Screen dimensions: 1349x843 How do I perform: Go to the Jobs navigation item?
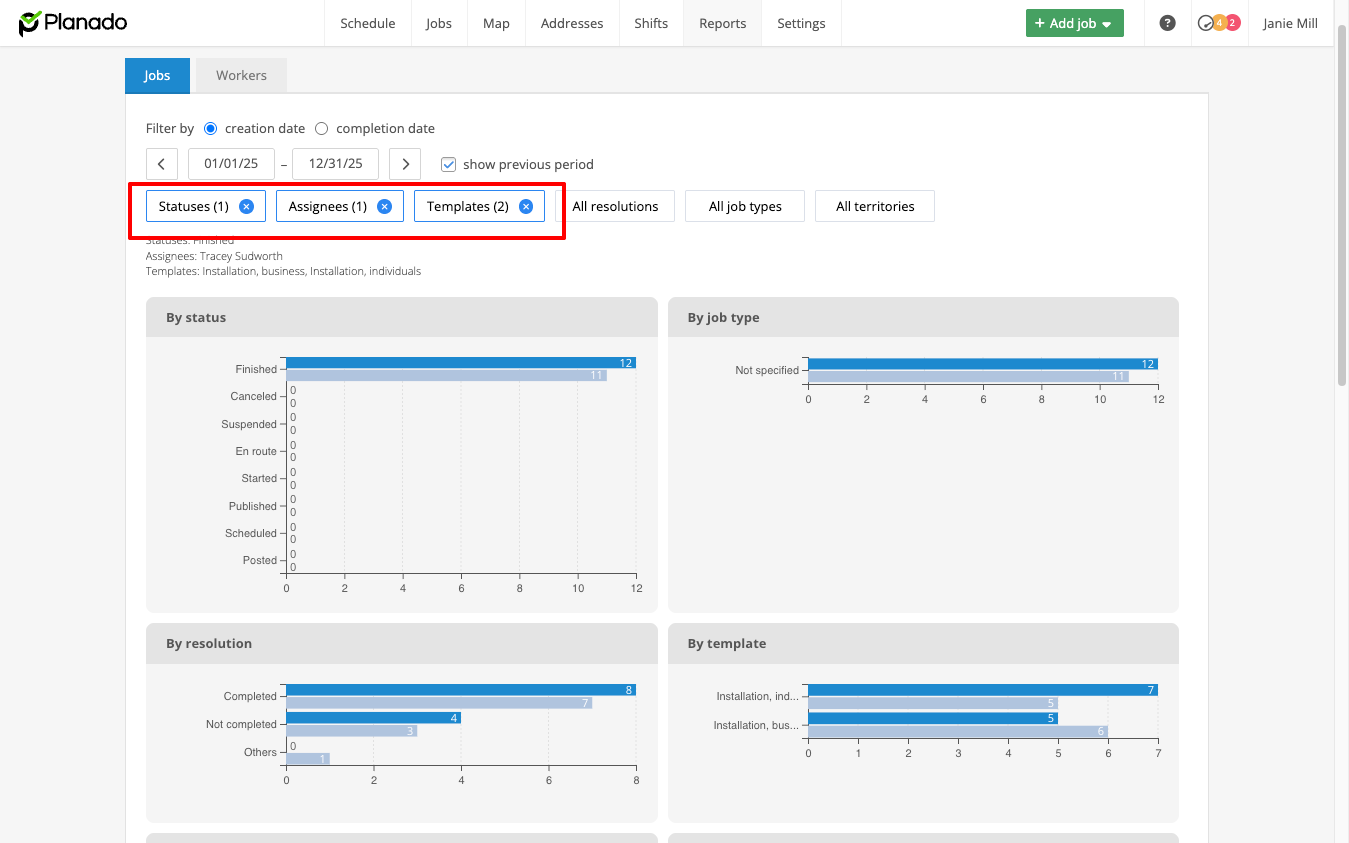439,23
